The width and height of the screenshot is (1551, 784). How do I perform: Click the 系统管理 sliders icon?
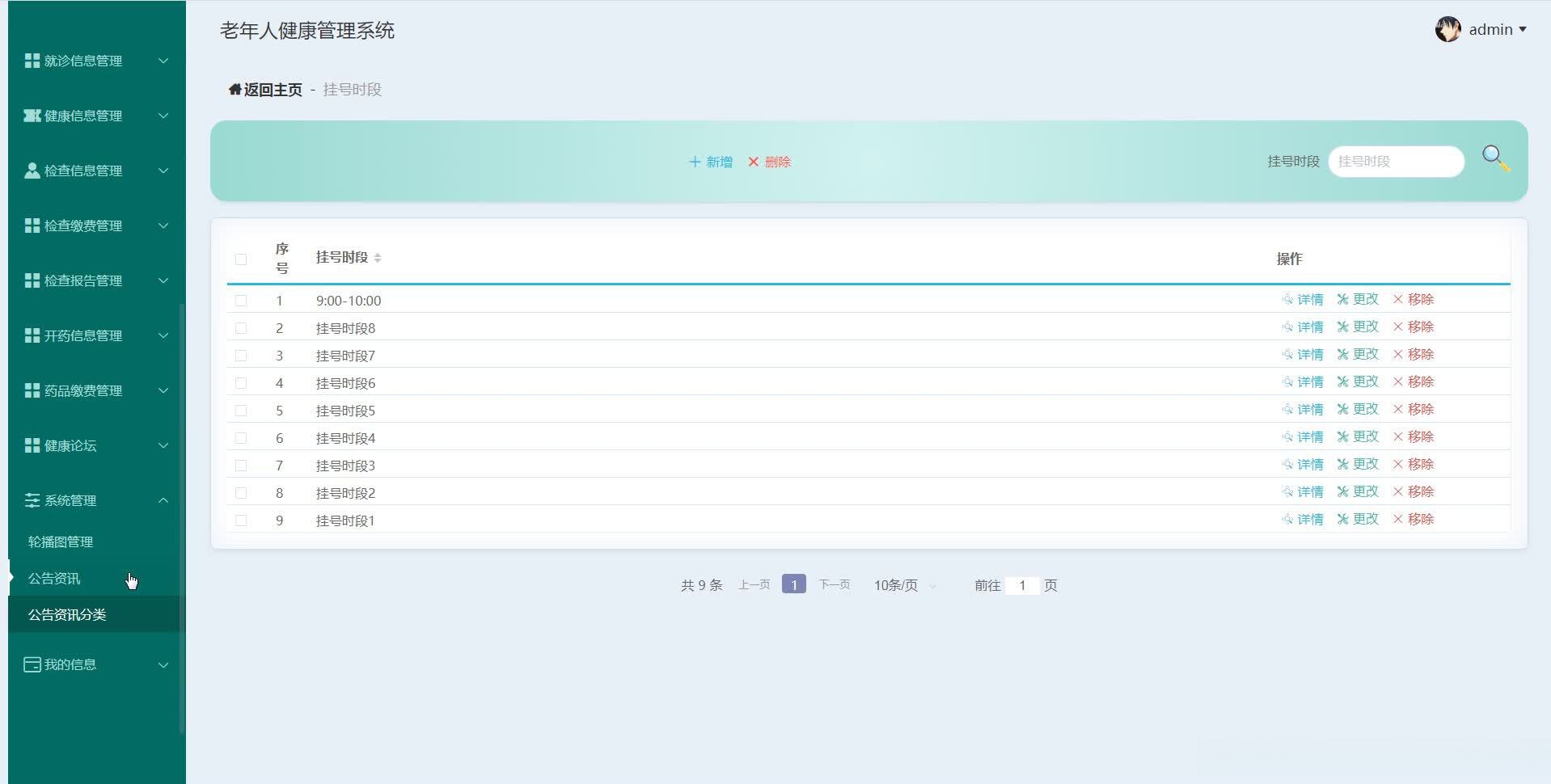(32, 500)
